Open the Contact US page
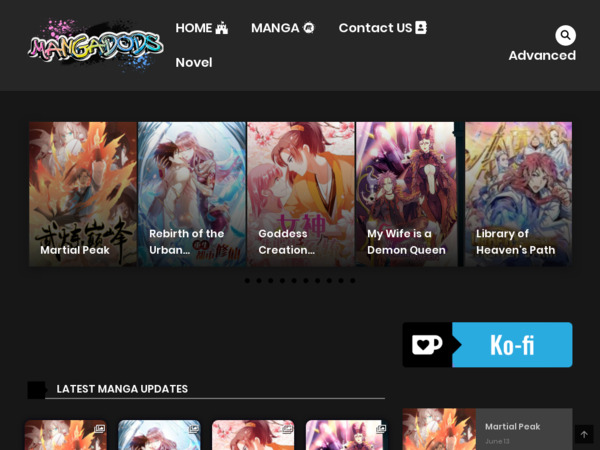Image resolution: width=600 pixels, height=450 pixels. click(383, 28)
